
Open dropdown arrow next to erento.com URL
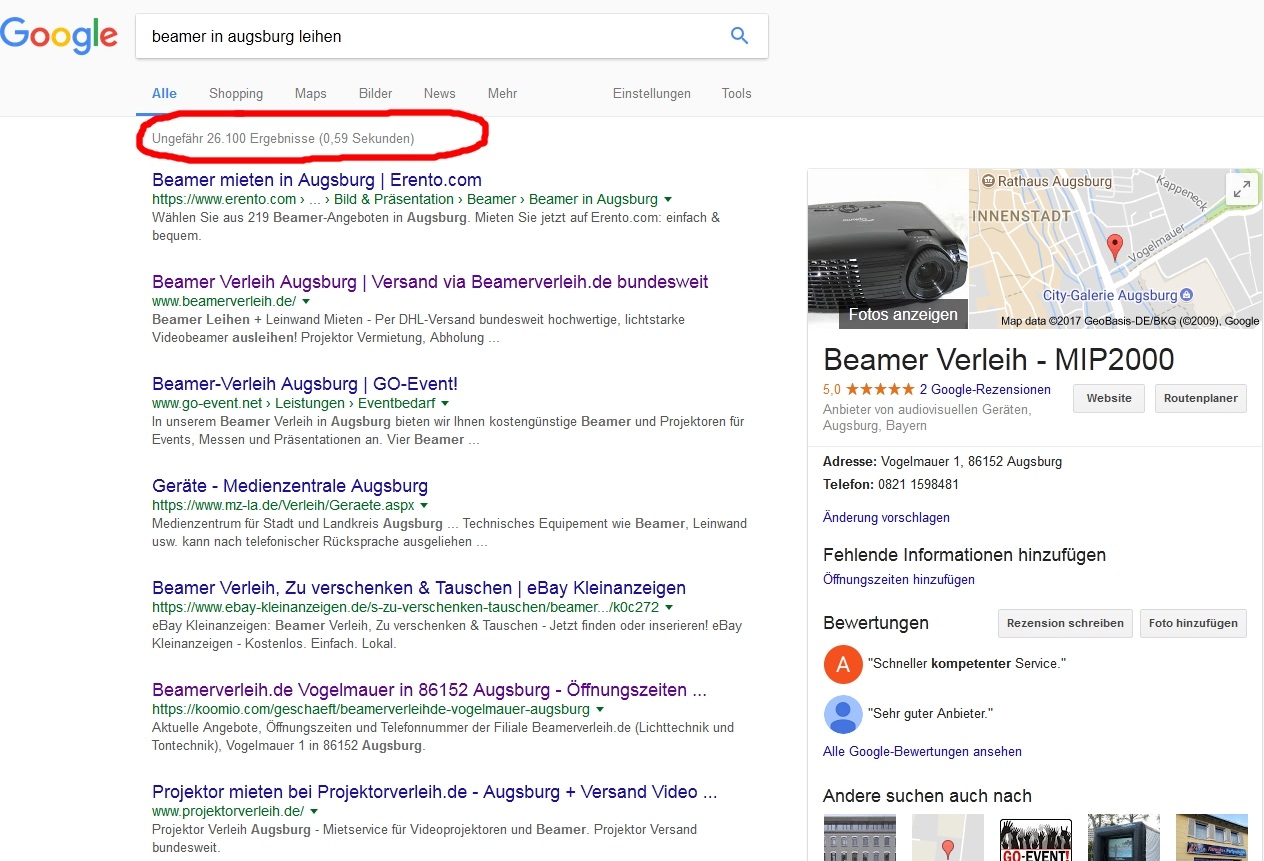[668, 199]
